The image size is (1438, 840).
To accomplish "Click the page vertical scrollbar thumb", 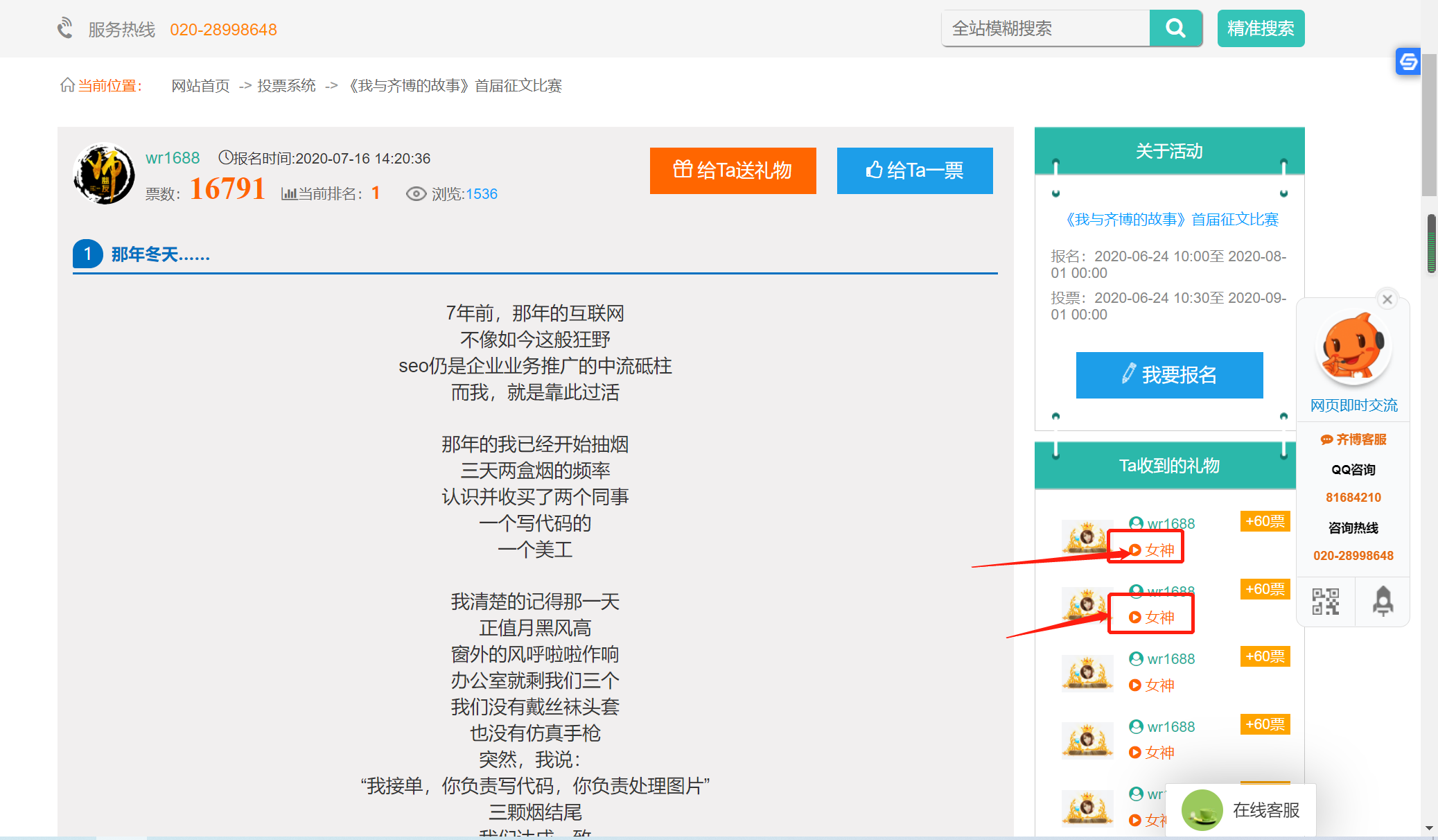I will 1429,125.
